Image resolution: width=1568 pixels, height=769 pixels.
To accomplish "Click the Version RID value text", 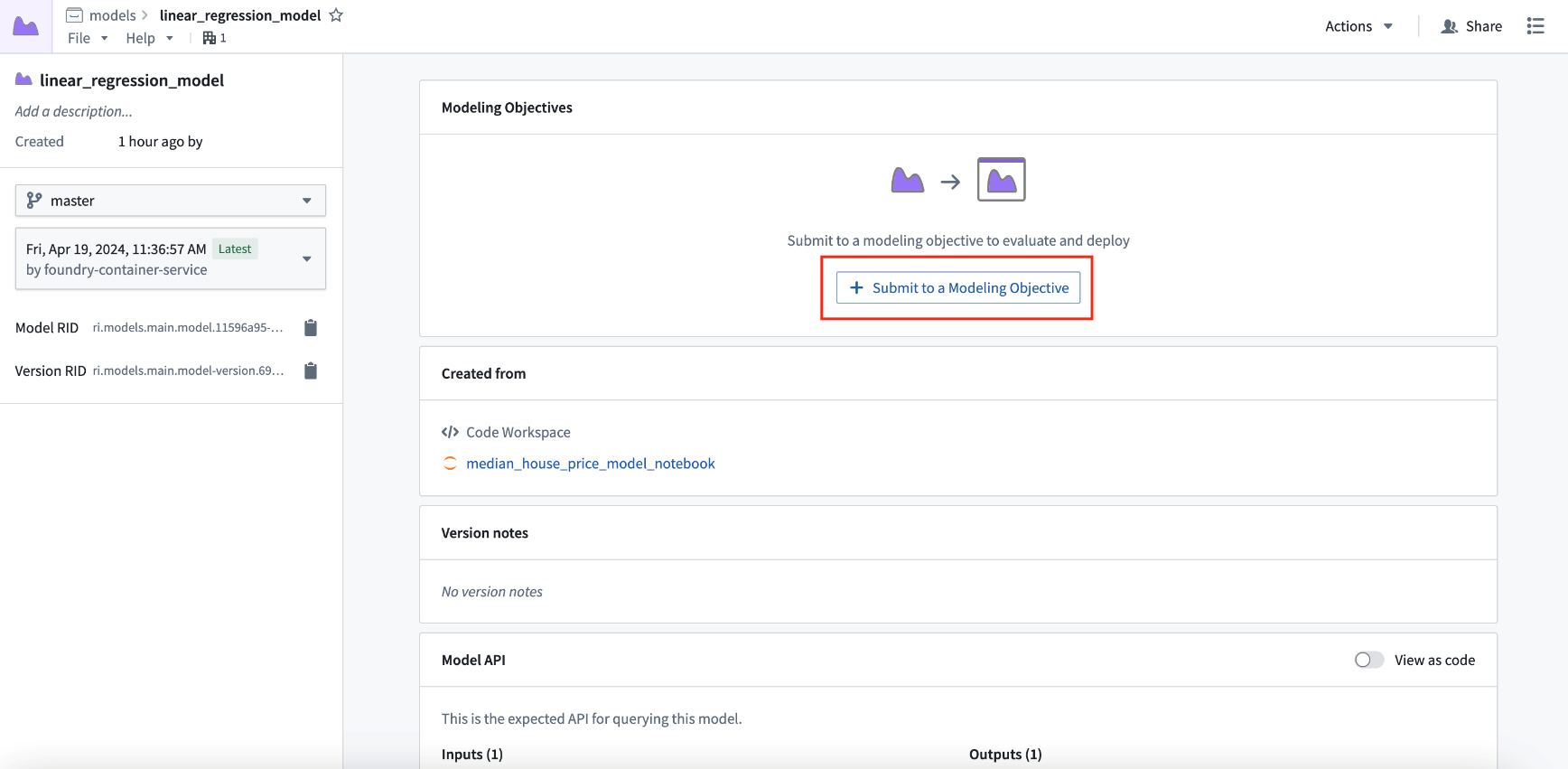I will pyautogui.click(x=188, y=371).
